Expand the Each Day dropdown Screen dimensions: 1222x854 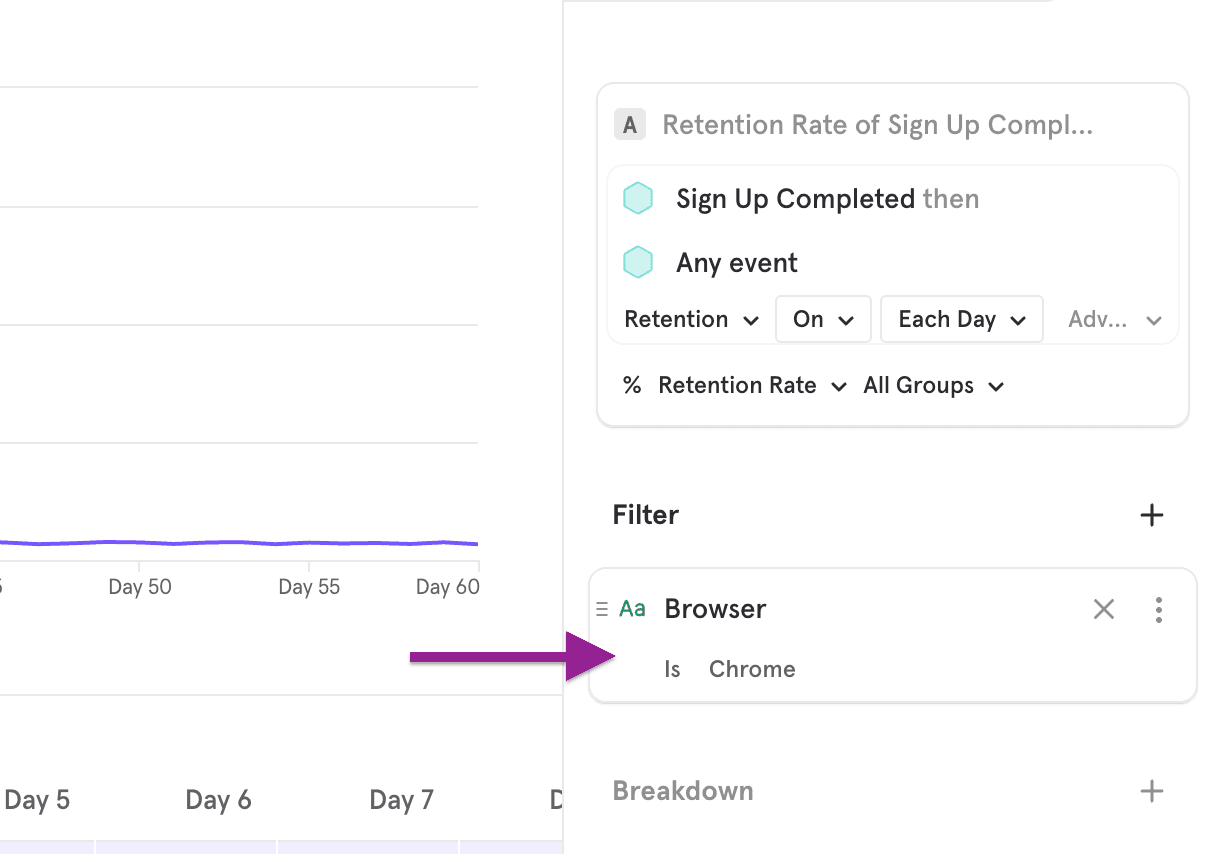962,320
